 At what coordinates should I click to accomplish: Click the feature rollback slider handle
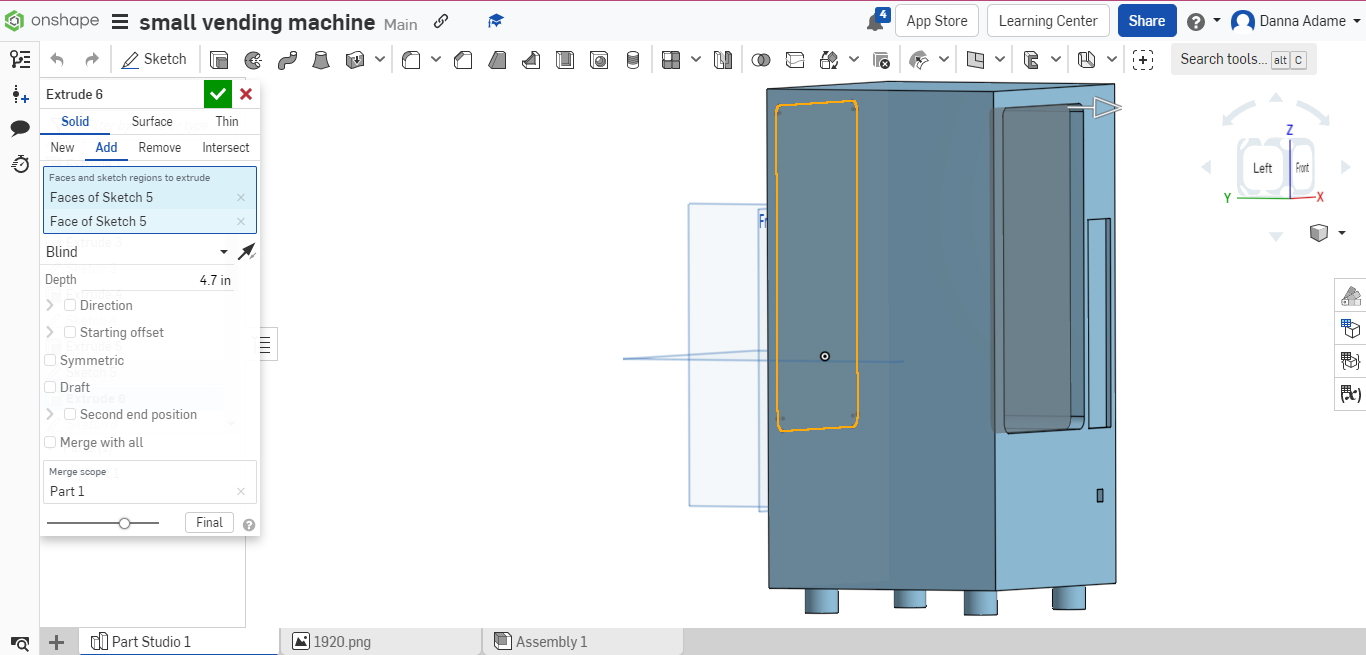tap(124, 522)
